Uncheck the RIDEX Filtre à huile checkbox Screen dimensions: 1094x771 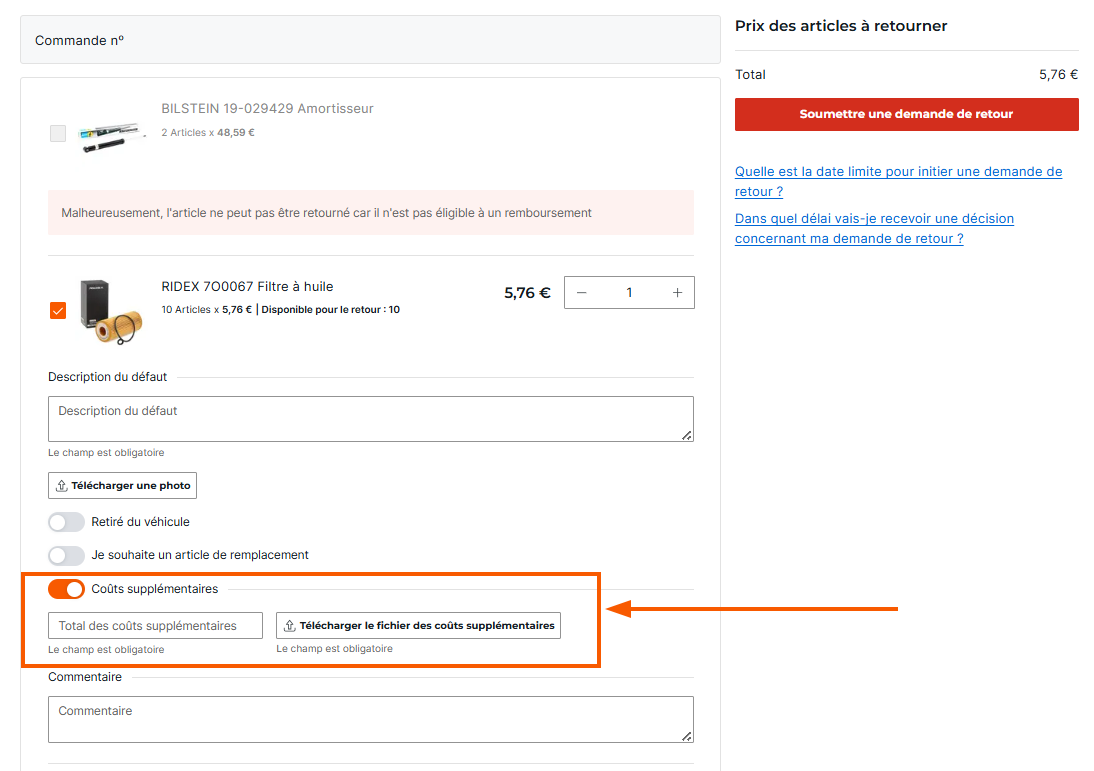(x=58, y=310)
